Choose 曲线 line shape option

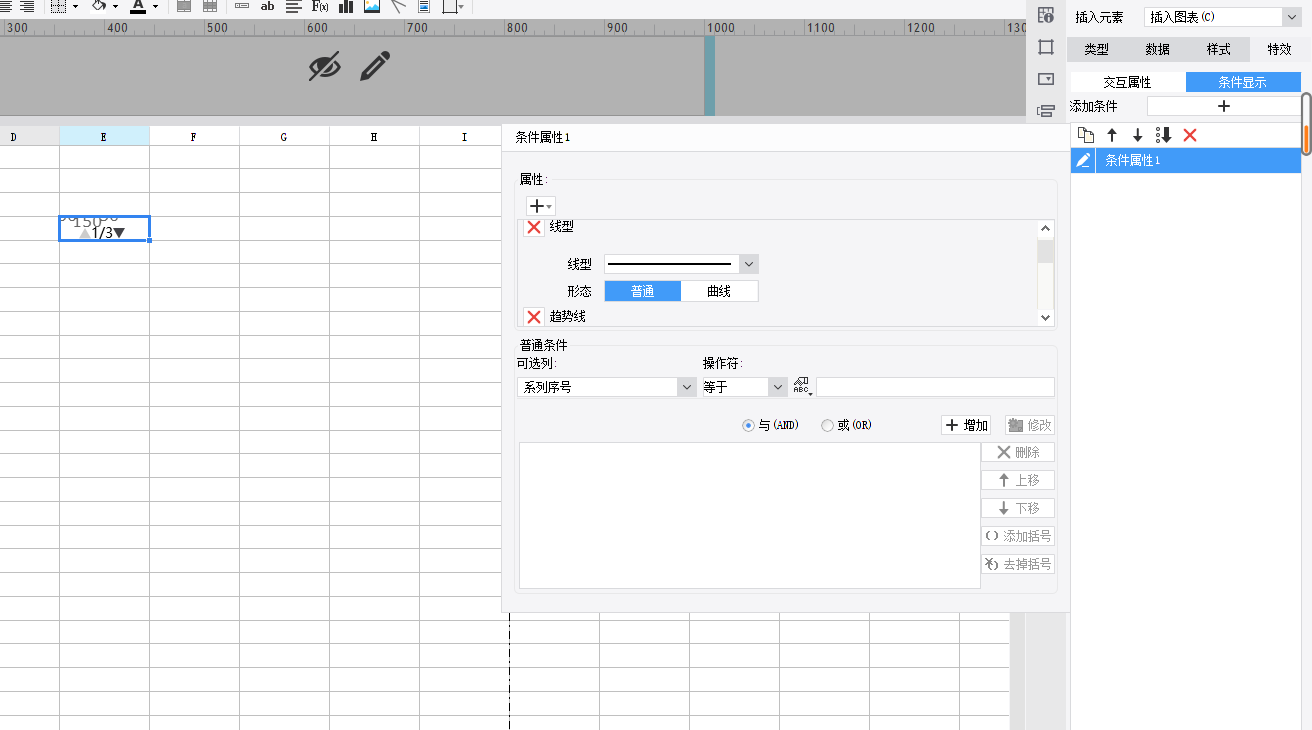tap(719, 291)
